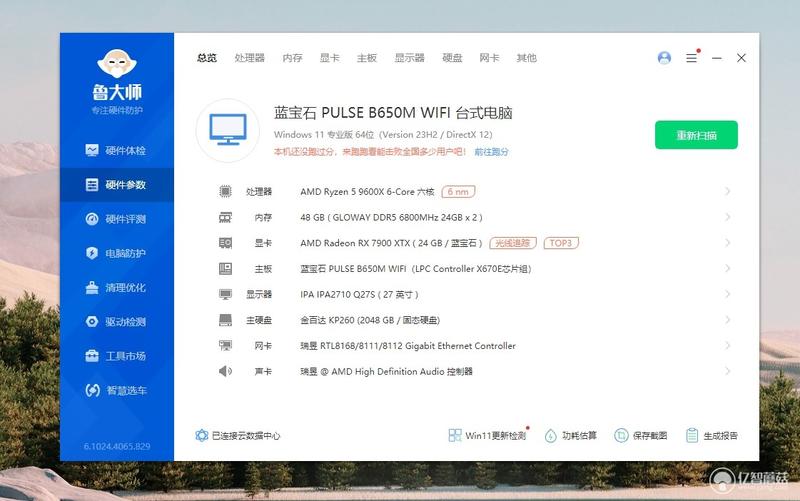Click the graphics card icon
Screen dimensions: 800x501
[225, 243]
